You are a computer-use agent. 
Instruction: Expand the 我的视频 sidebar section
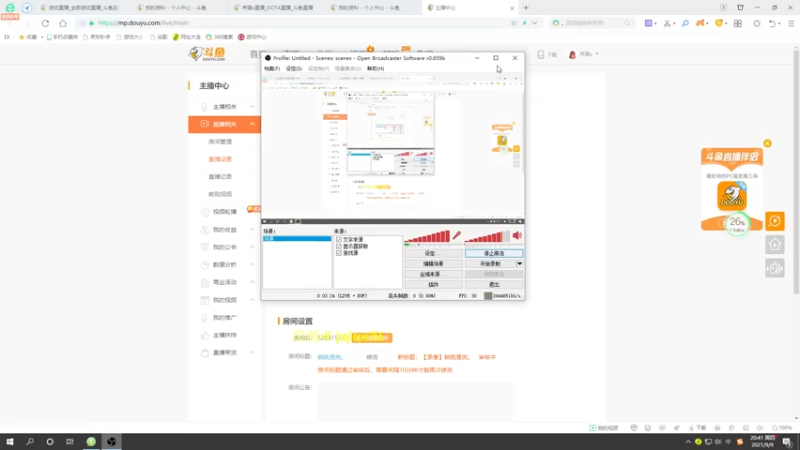252,299
